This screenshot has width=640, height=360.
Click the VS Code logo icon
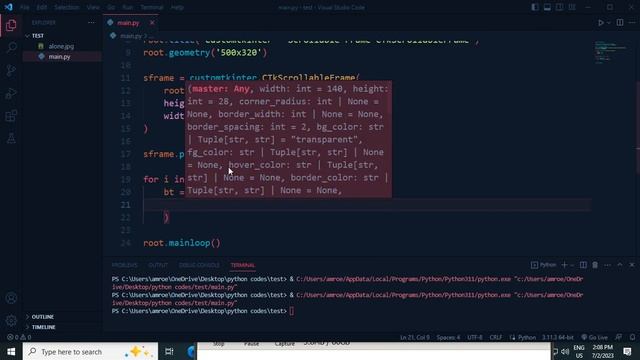[8, 7]
